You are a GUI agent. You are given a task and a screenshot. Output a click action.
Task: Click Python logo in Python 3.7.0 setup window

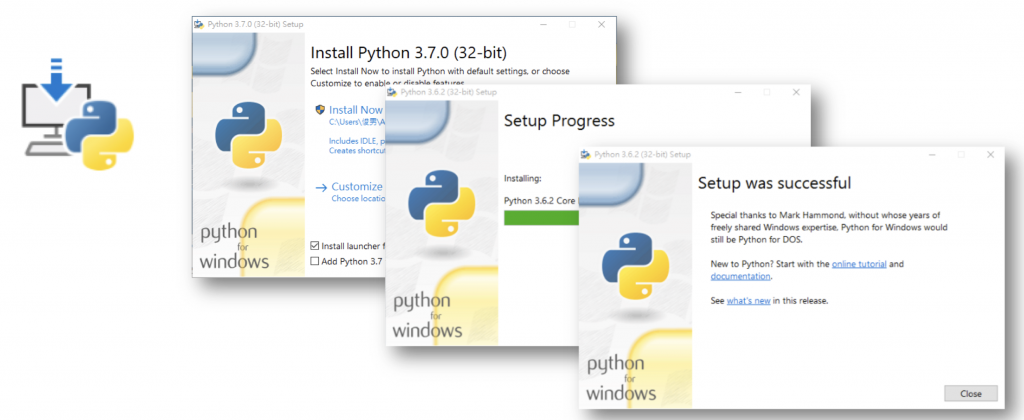click(x=249, y=135)
